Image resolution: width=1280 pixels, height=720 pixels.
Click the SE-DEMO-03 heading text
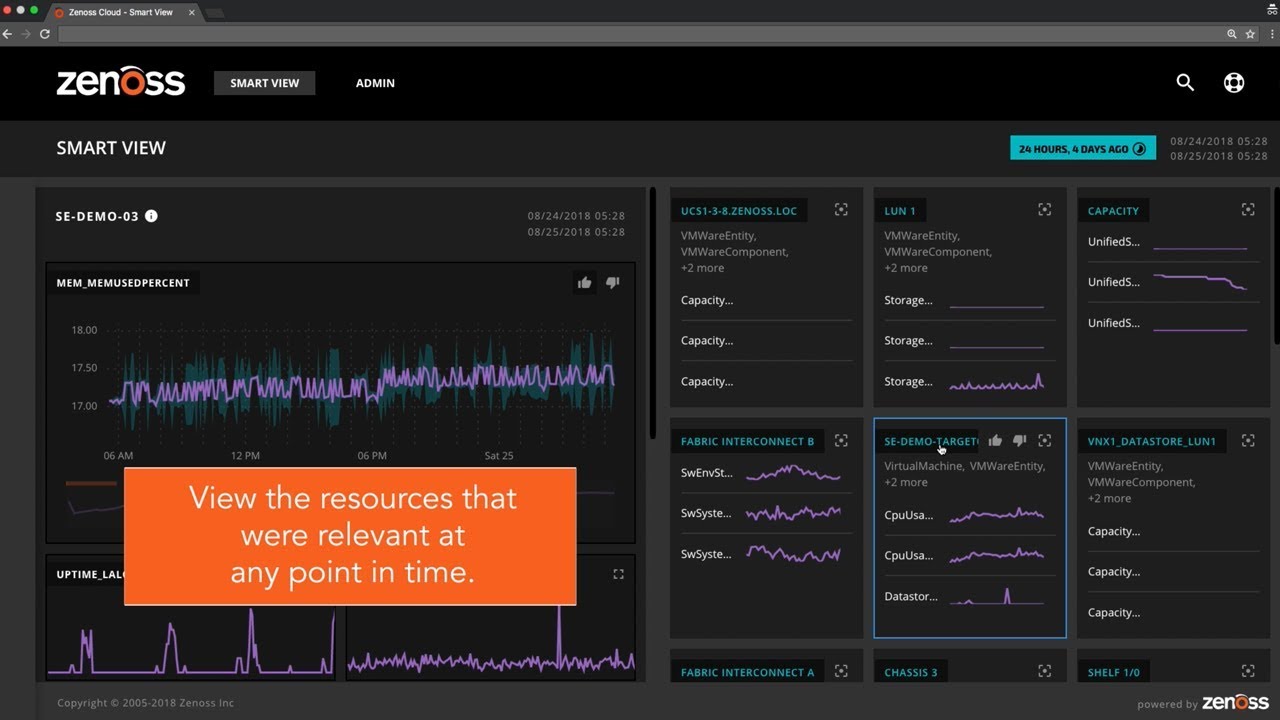(x=97, y=216)
